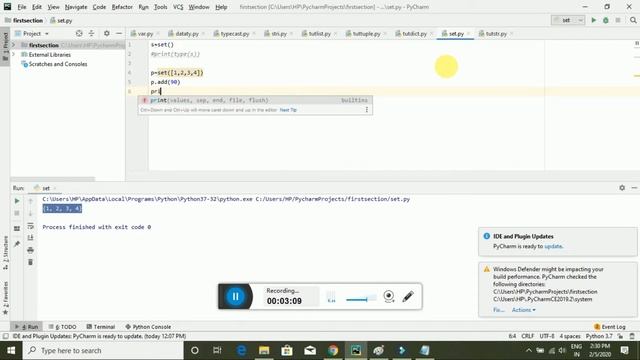This screenshot has width=640, height=360.
Task: Open the set run configuration dropdown
Action: (568, 20)
